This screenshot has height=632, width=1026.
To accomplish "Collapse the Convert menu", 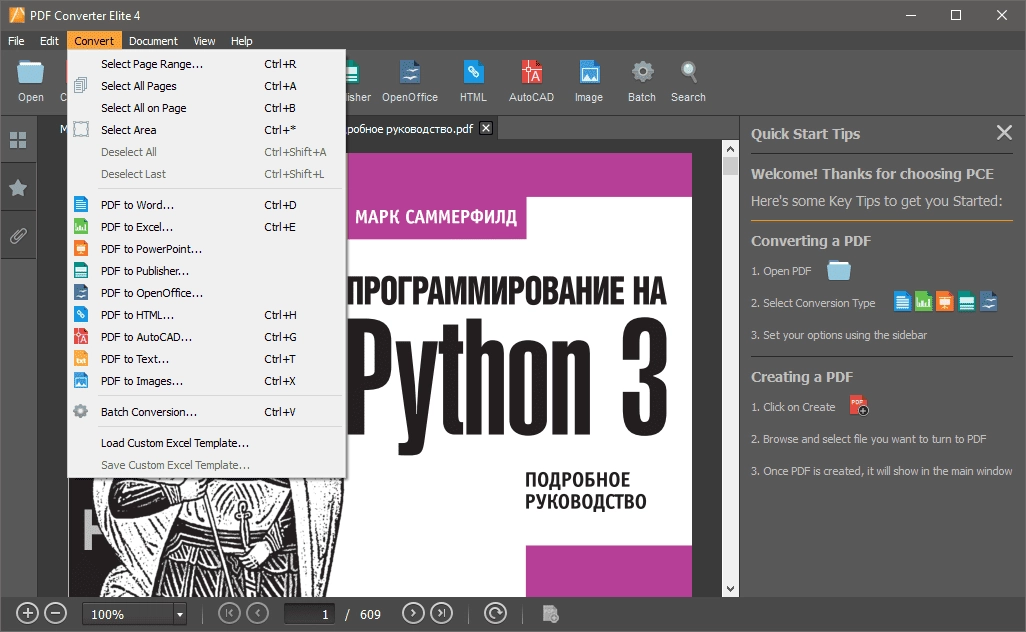I will pos(94,41).
